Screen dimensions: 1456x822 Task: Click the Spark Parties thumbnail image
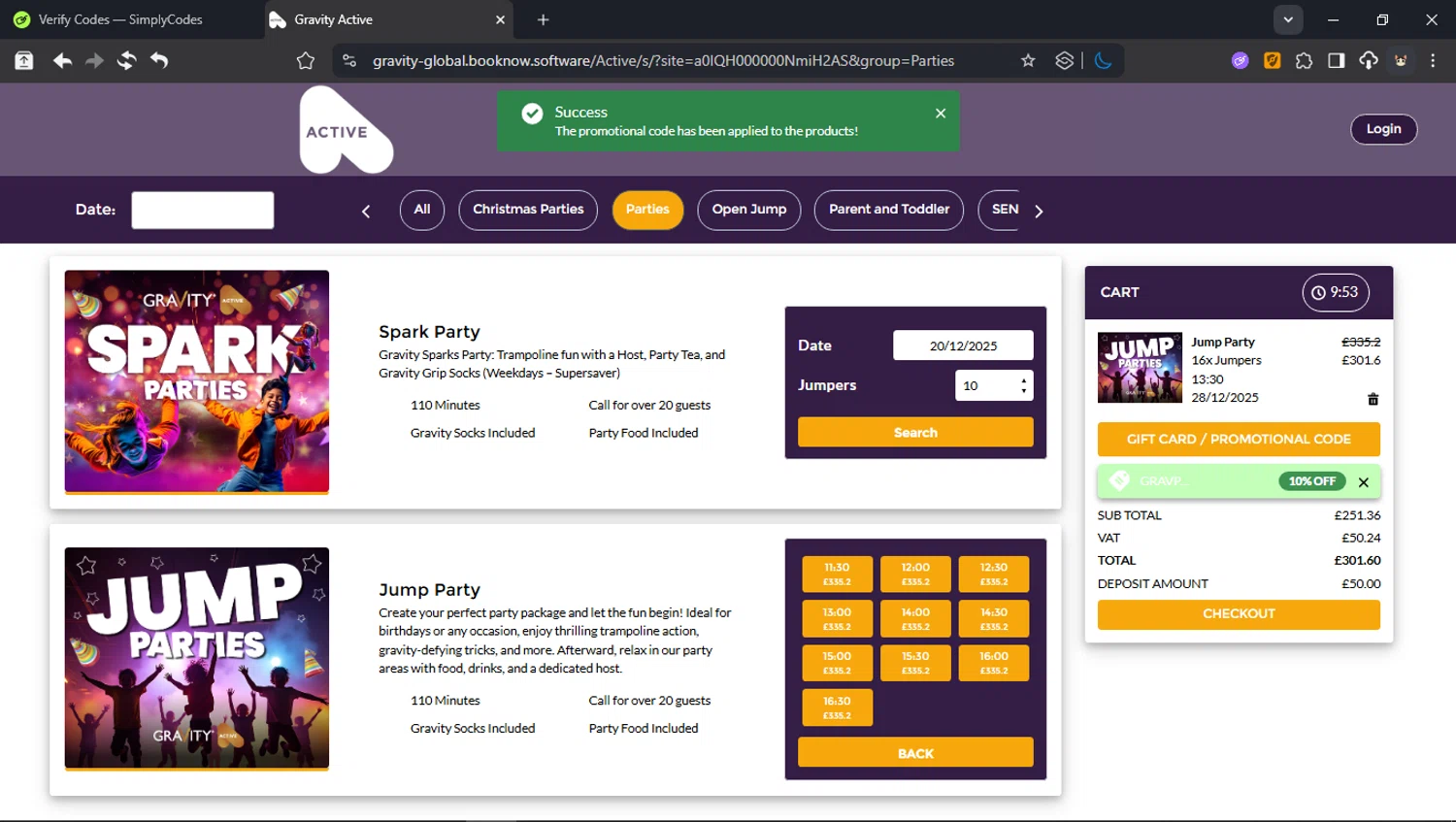click(x=197, y=381)
